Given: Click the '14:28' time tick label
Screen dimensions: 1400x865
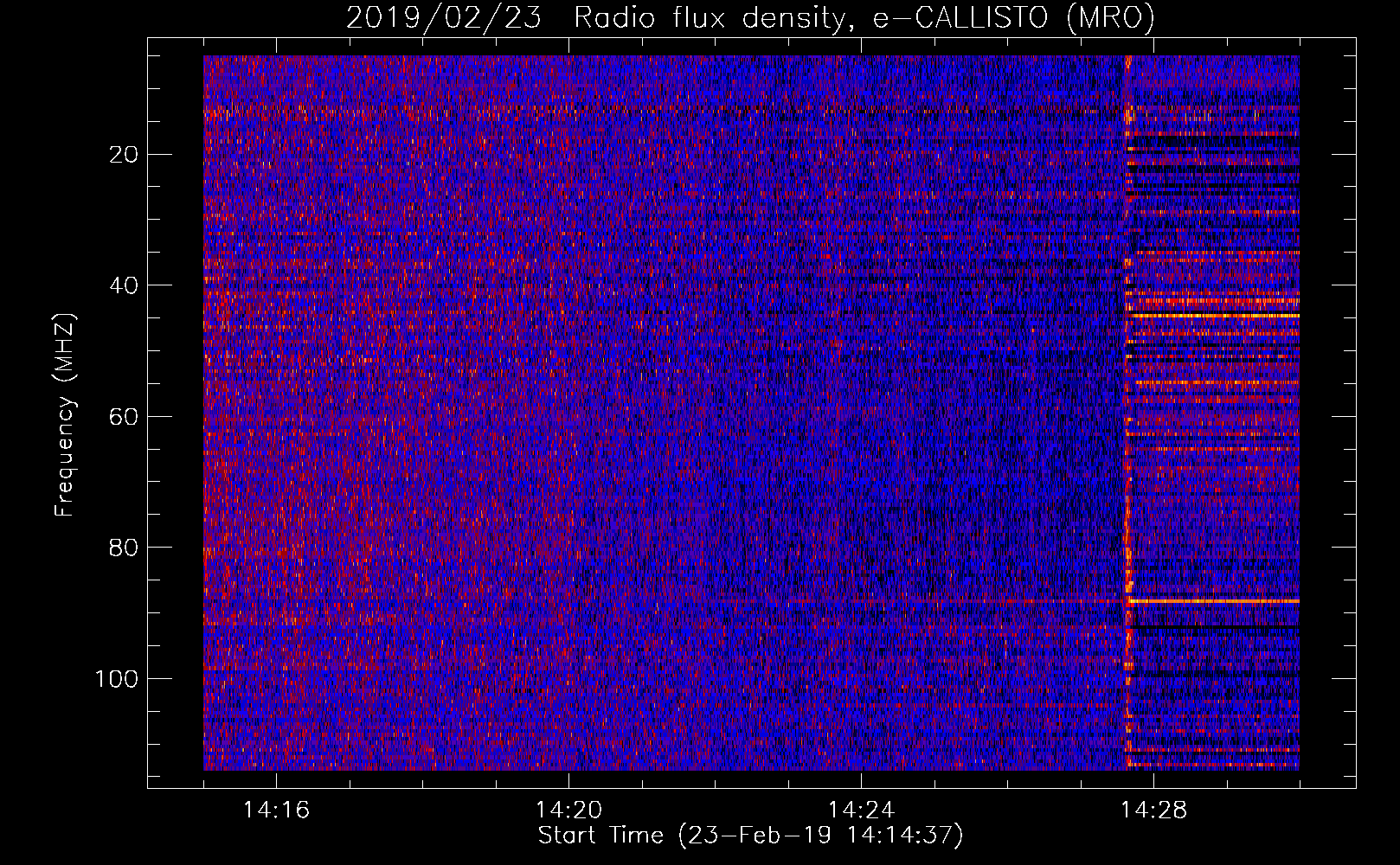Looking at the screenshot, I should point(1153,811).
